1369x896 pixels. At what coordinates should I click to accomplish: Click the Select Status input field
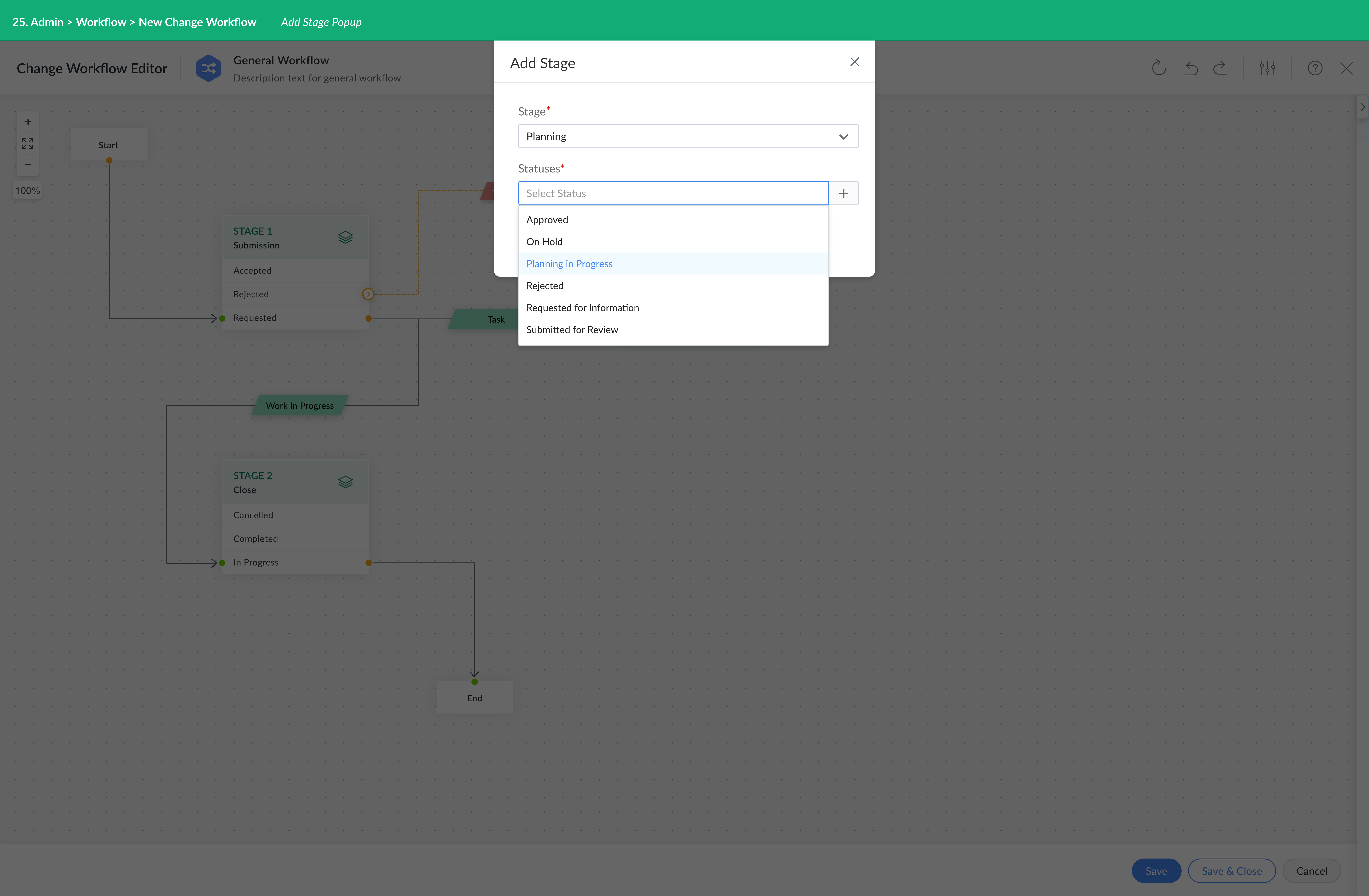(673, 193)
